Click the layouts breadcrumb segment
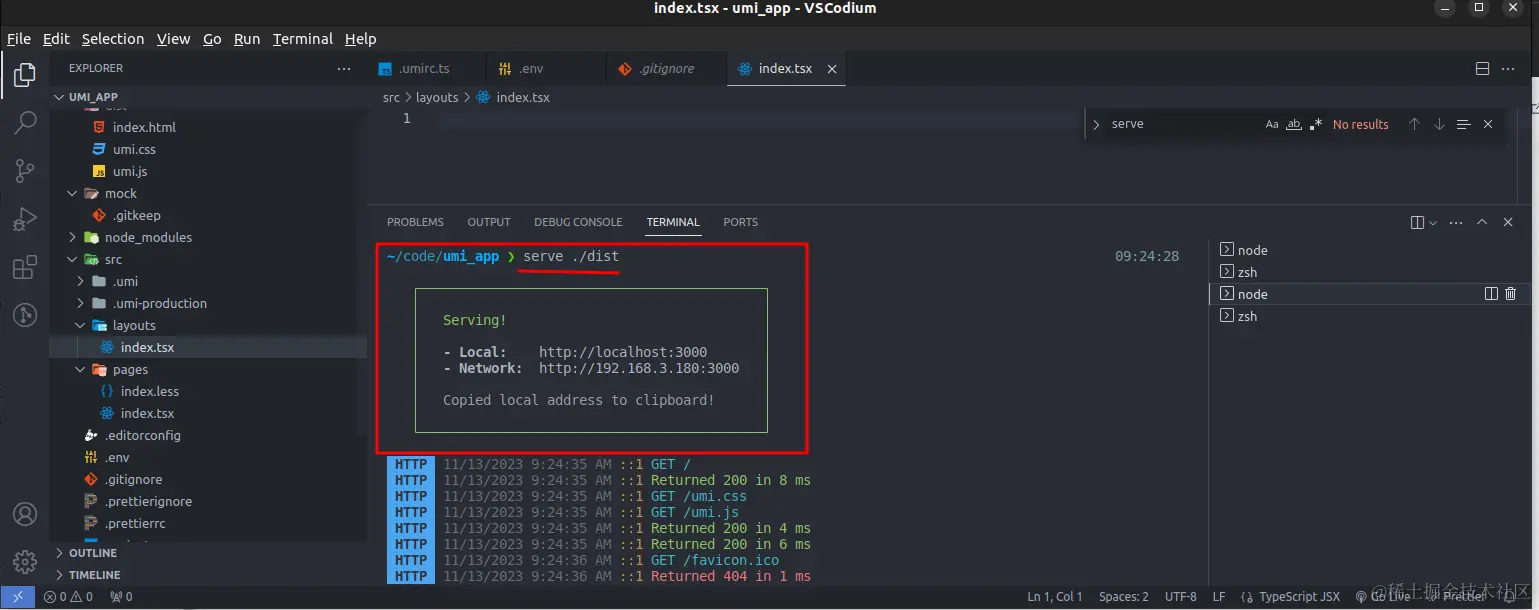The height and width of the screenshot is (610, 1539). click(437, 97)
